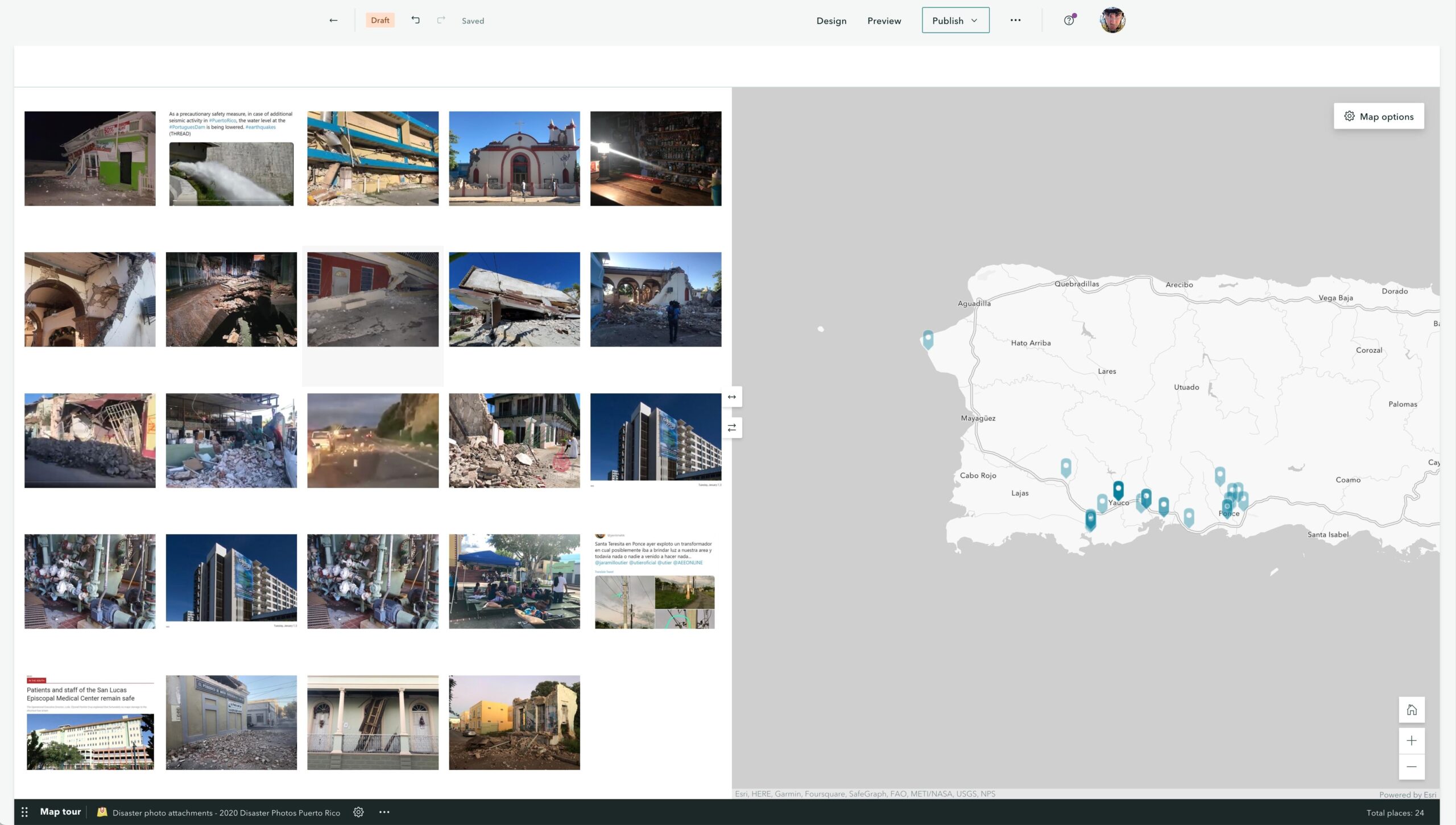The height and width of the screenshot is (825, 1456).
Task: Click the split-panel resize handle icon
Action: [x=732, y=396]
